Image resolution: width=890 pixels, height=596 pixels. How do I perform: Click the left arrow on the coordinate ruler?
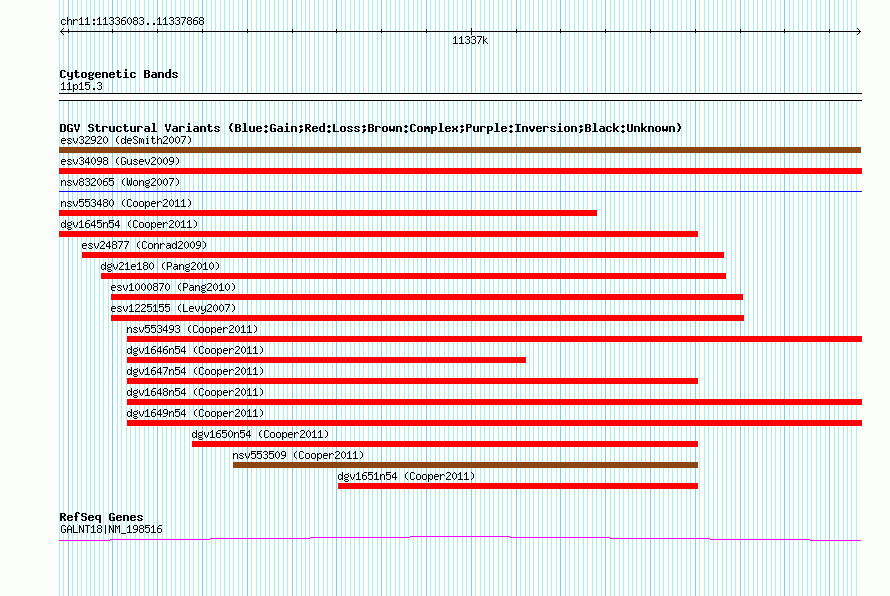(64, 32)
